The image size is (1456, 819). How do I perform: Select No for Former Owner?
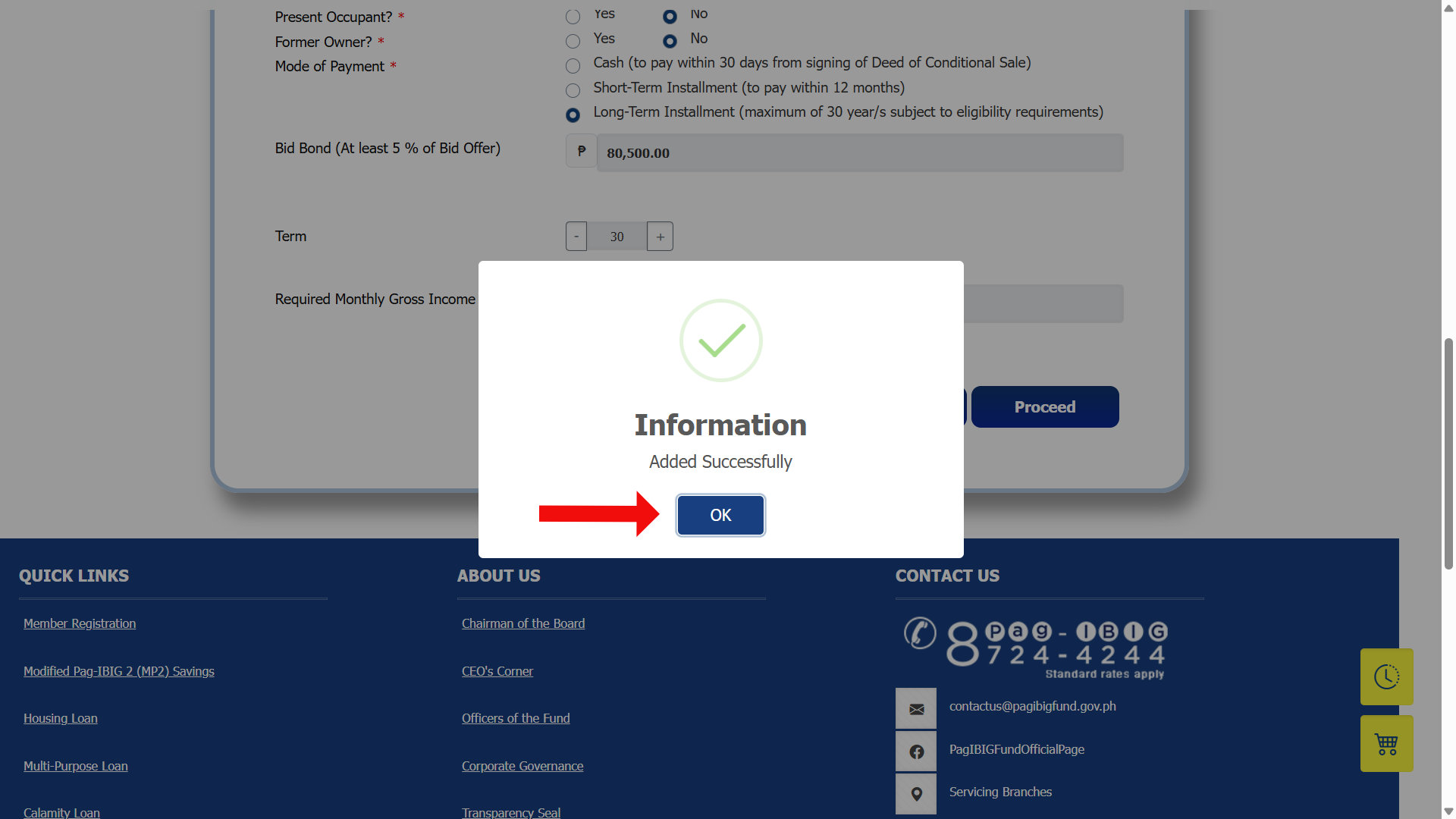[670, 41]
